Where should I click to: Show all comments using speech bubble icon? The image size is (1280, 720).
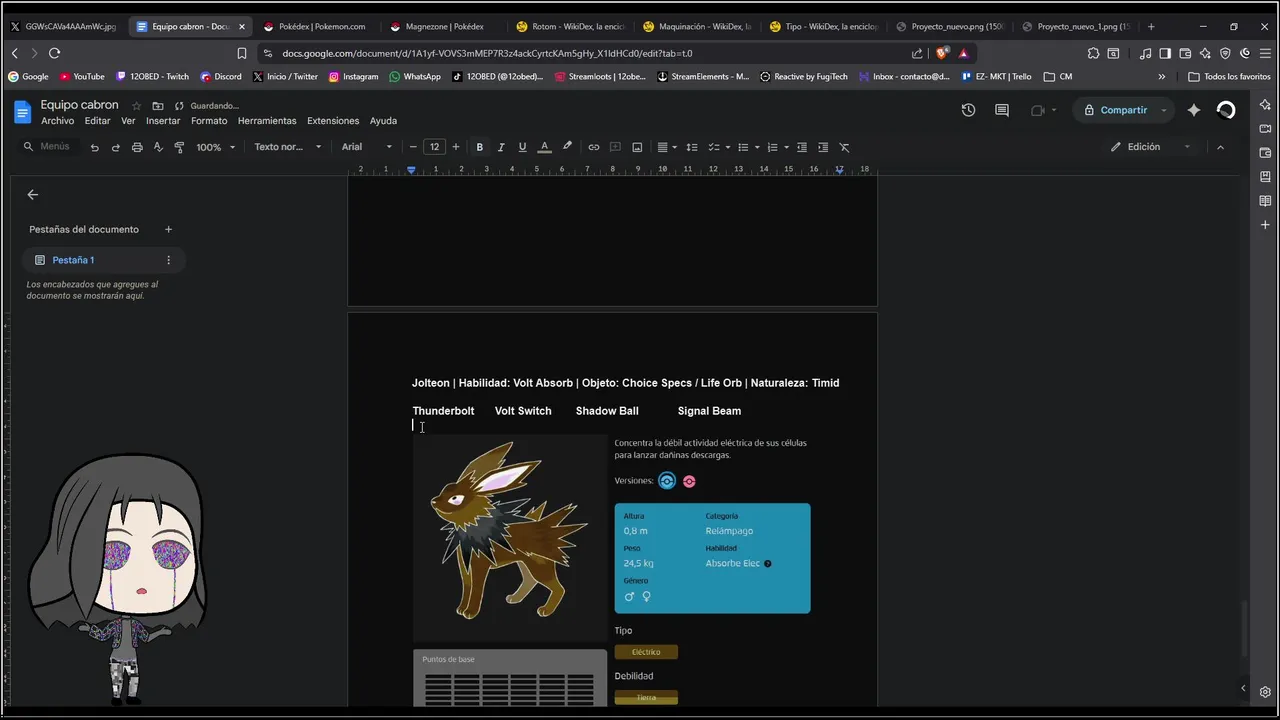coord(1002,110)
